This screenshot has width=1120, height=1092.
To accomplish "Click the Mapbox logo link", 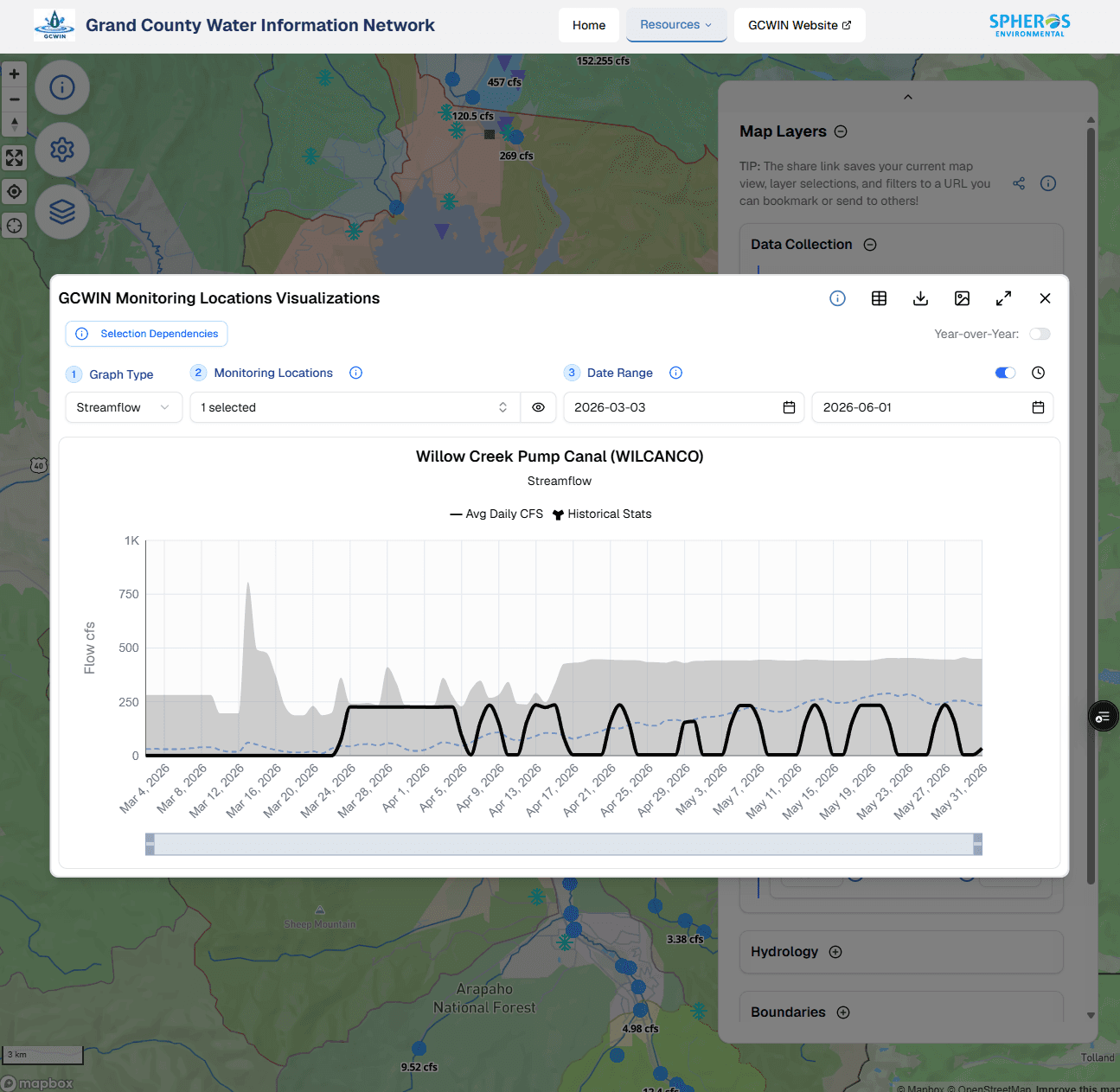I will [x=37, y=1083].
